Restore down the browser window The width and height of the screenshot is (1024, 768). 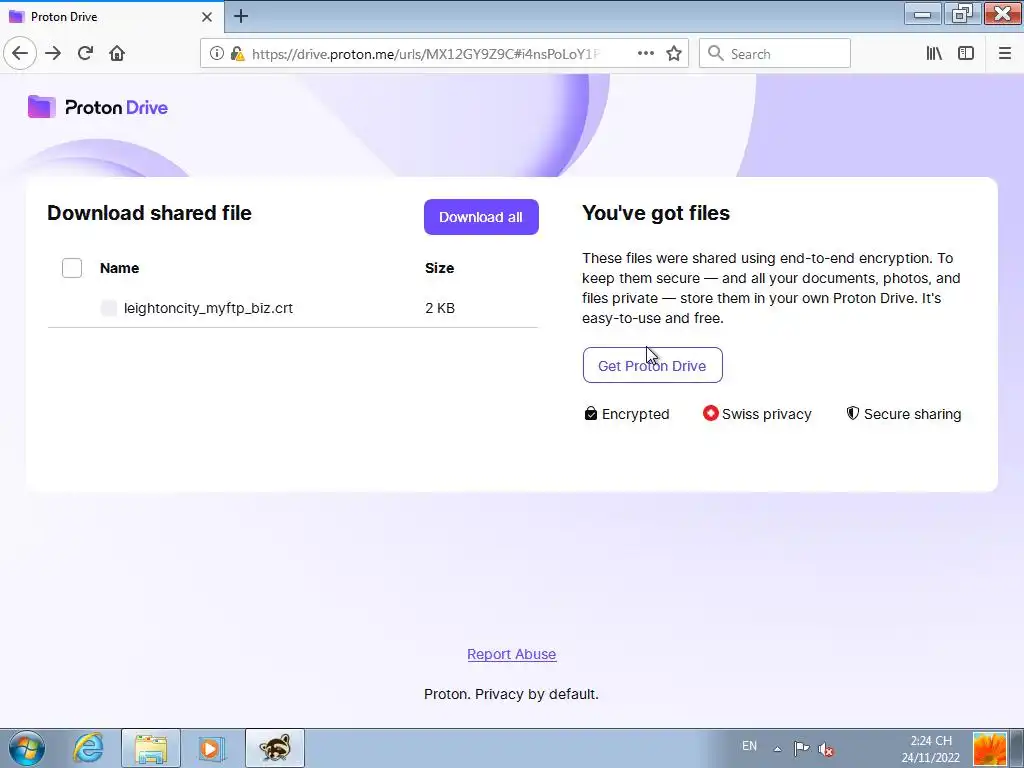[962, 14]
